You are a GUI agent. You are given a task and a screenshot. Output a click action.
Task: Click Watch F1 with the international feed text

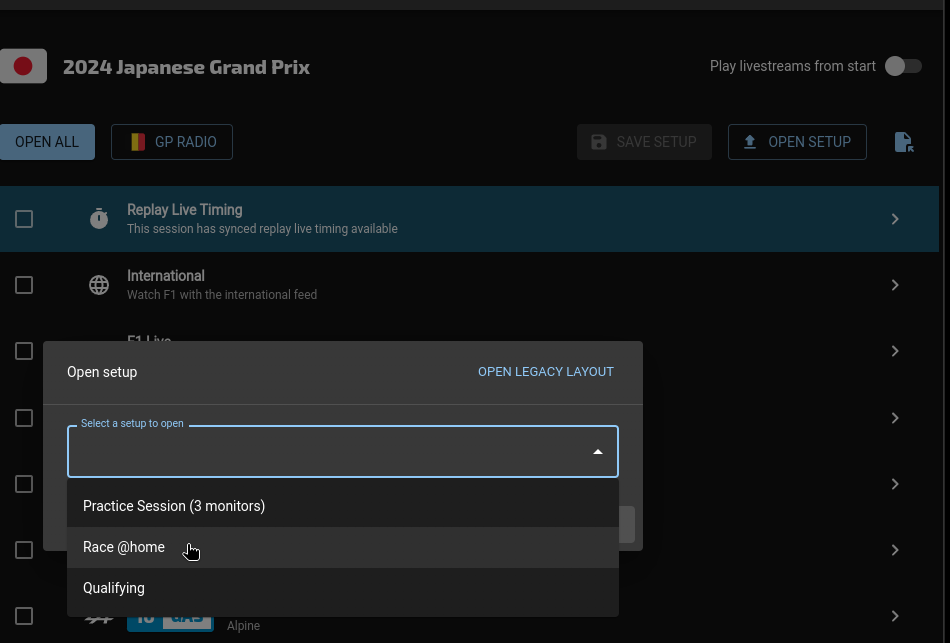[222, 295]
